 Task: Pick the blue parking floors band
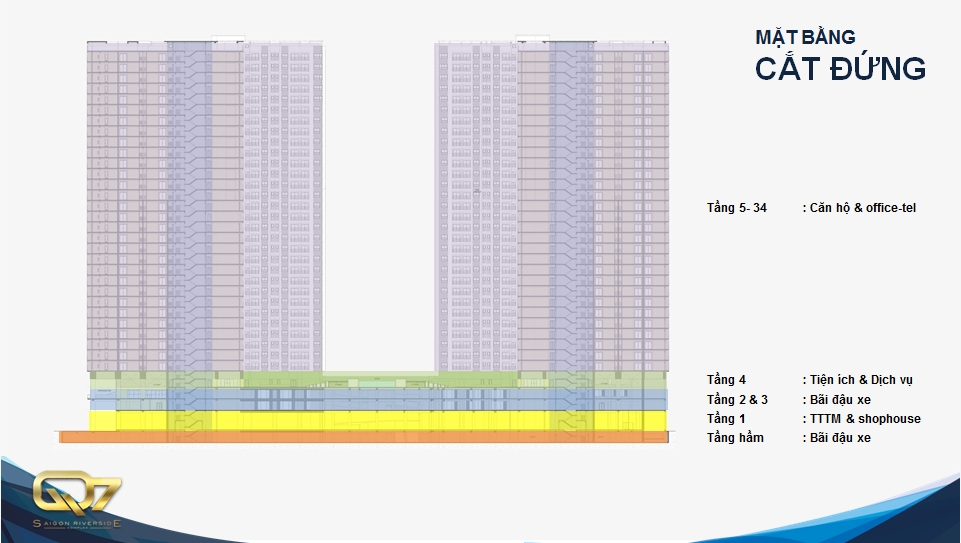(x=378, y=399)
